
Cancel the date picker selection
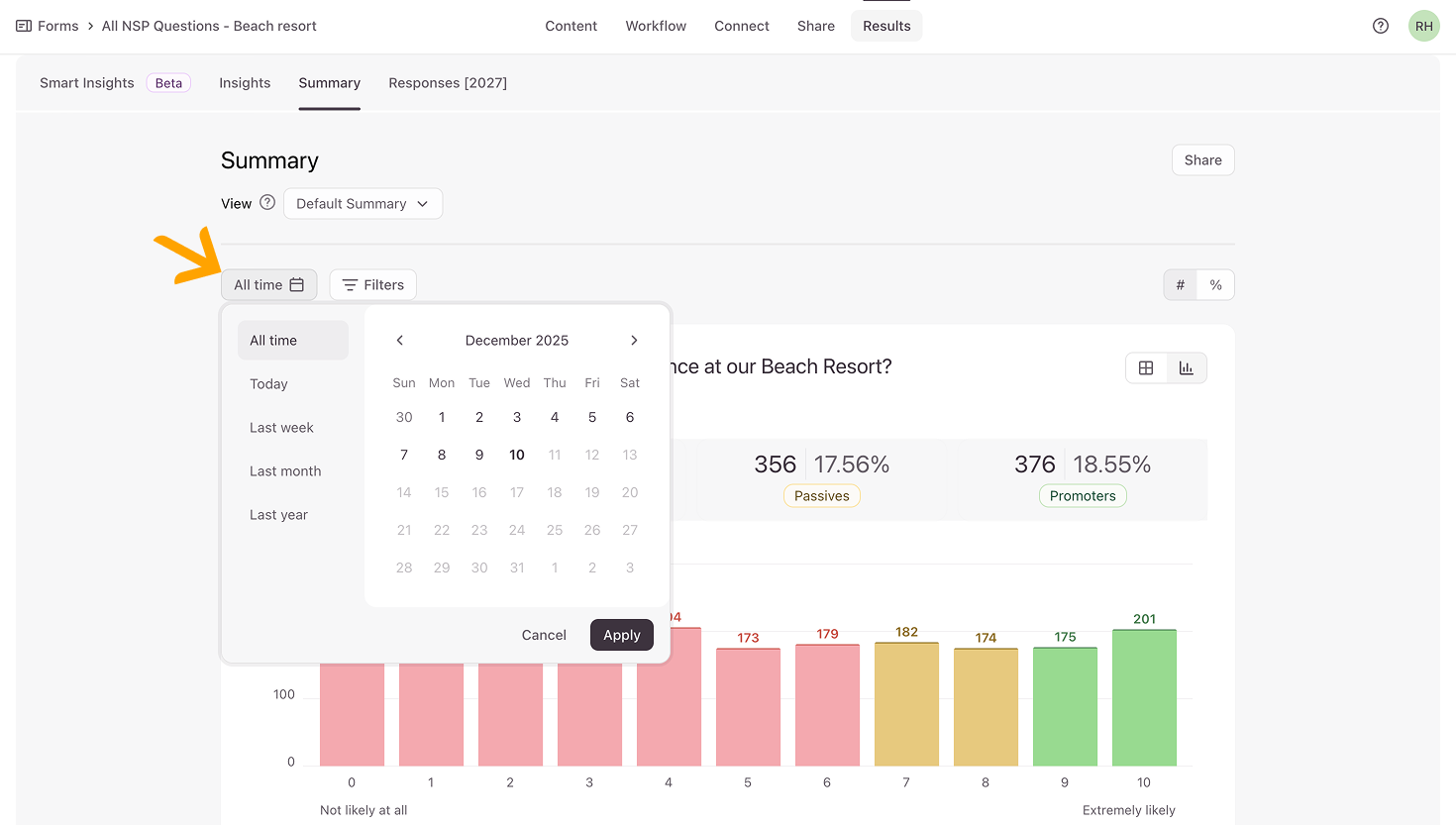(544, 635)
